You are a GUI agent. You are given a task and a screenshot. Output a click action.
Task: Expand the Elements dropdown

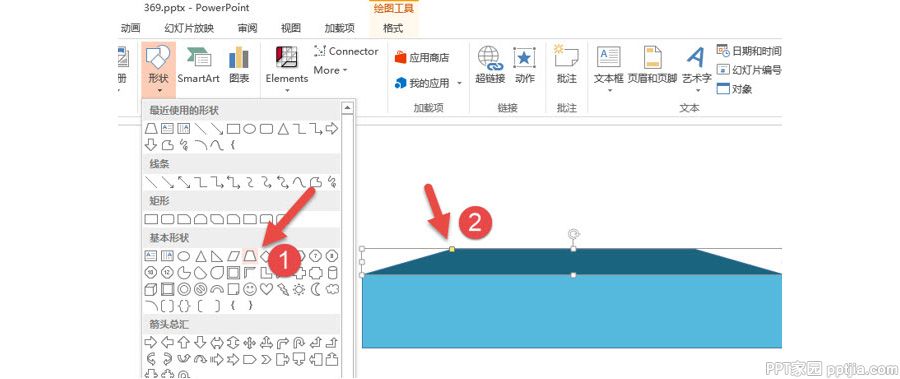coord(287,70)
